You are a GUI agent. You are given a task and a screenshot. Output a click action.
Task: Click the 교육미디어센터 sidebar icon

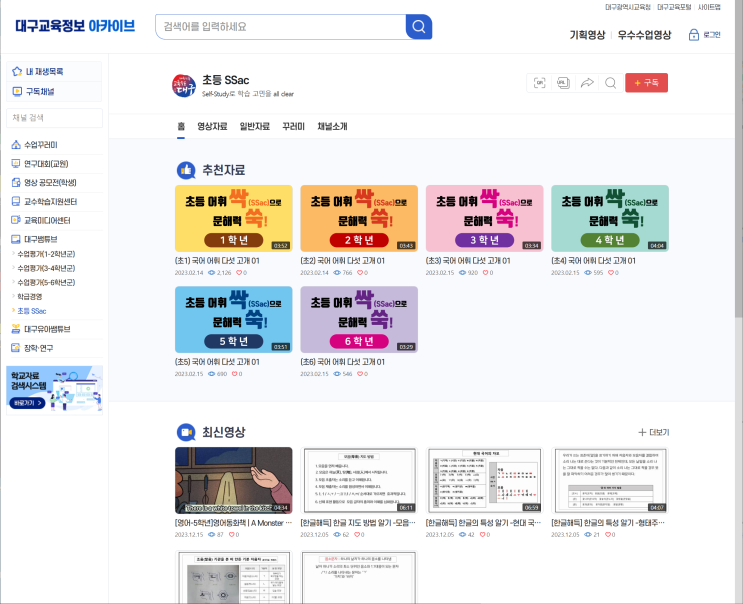tap(16, 220)
